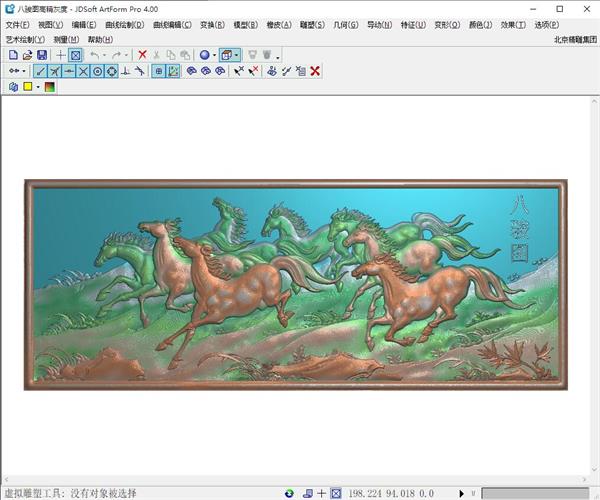
Task: Cut selection with the scissors icon
Action: coord(157,55)
